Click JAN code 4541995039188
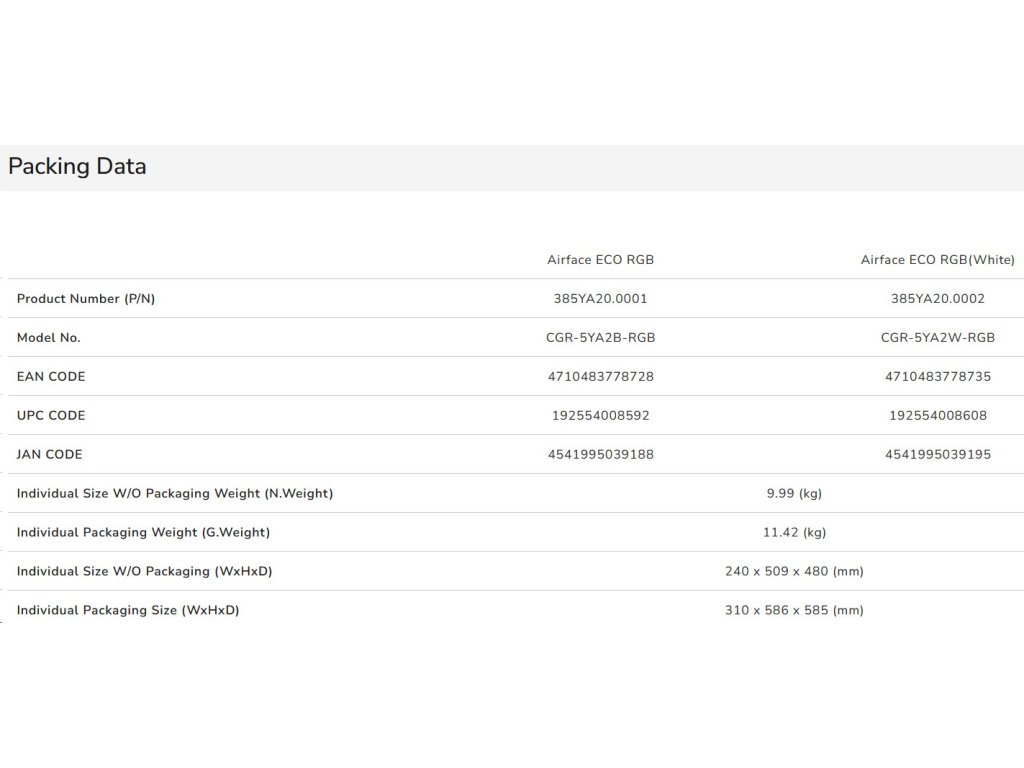The height and width of the screenshot is (768, 1024). (x=600, y=455)
